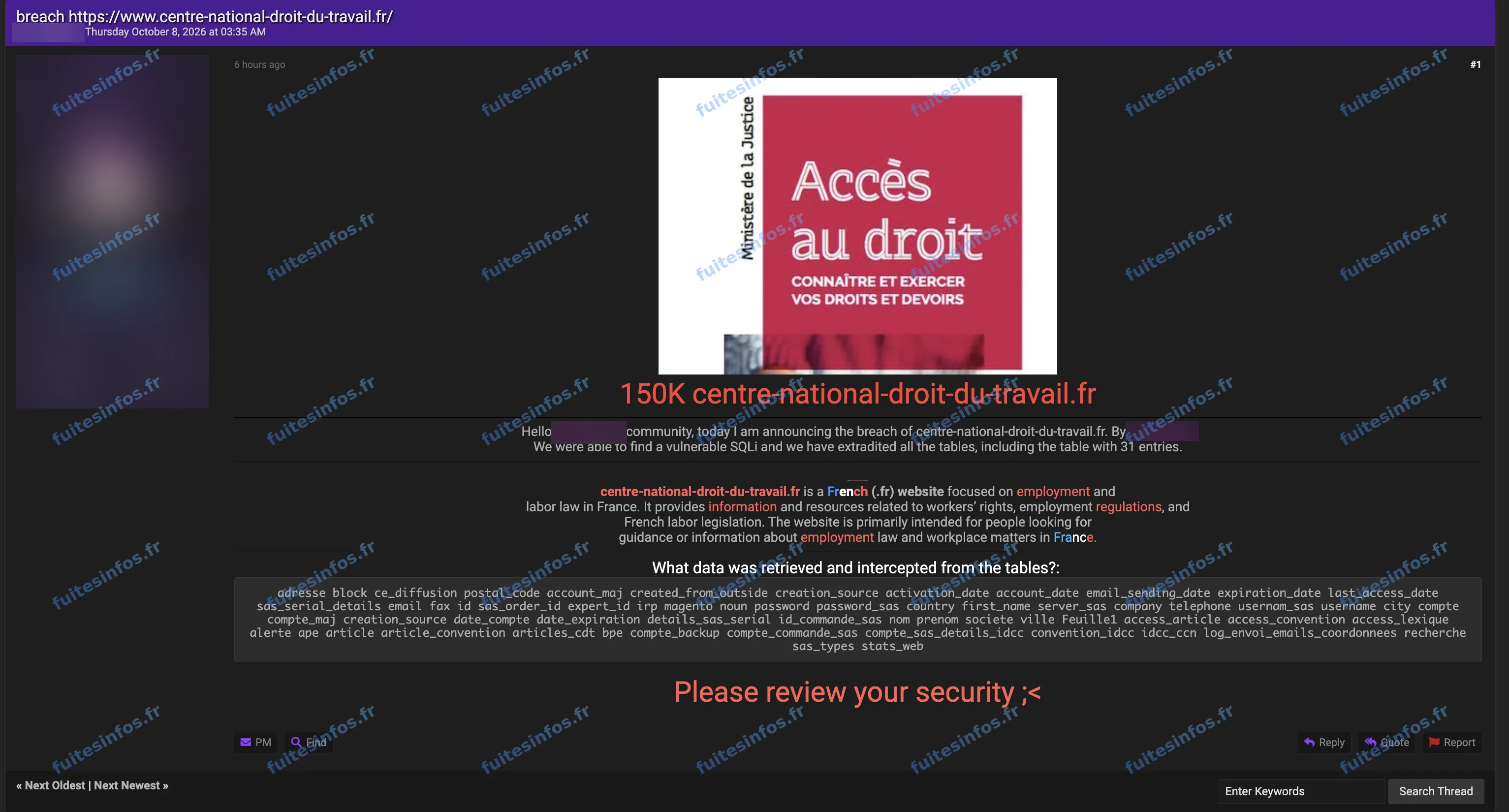
Task: Quote this forum post
Action: (x=1386, y=742)
